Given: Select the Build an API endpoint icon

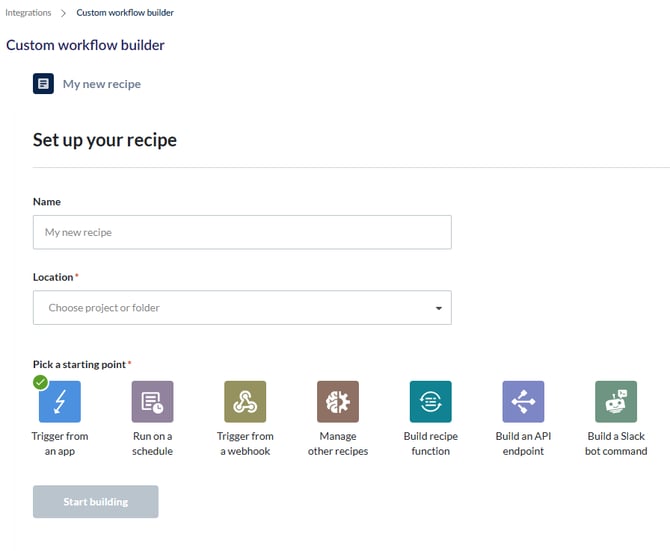Looking at the screenshot, I should 523,402.
